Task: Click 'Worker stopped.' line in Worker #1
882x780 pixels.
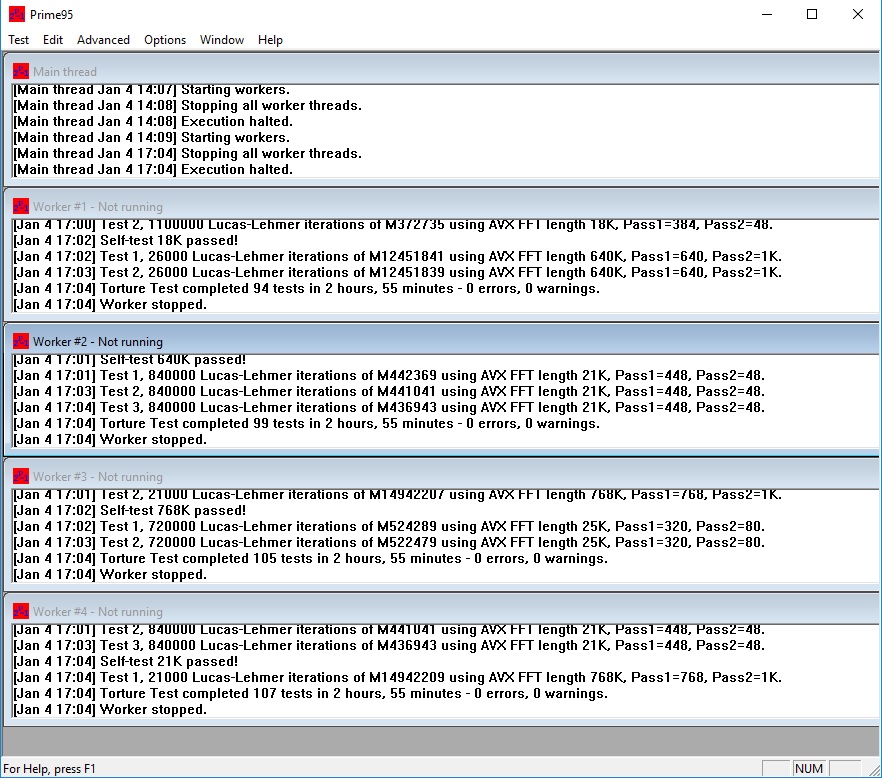Action: point(110,304)
